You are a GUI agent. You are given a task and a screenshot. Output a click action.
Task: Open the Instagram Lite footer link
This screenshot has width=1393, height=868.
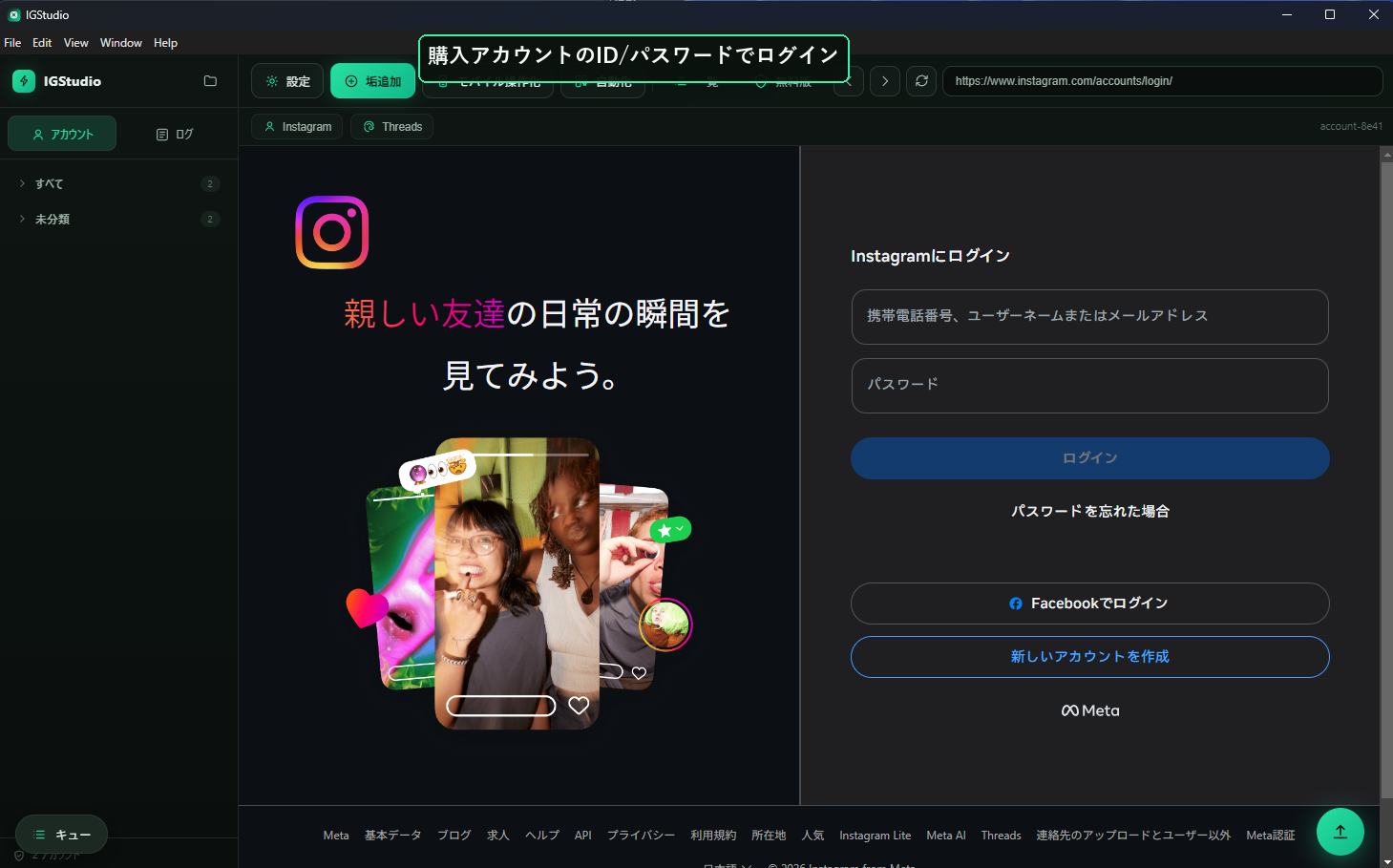876,836
